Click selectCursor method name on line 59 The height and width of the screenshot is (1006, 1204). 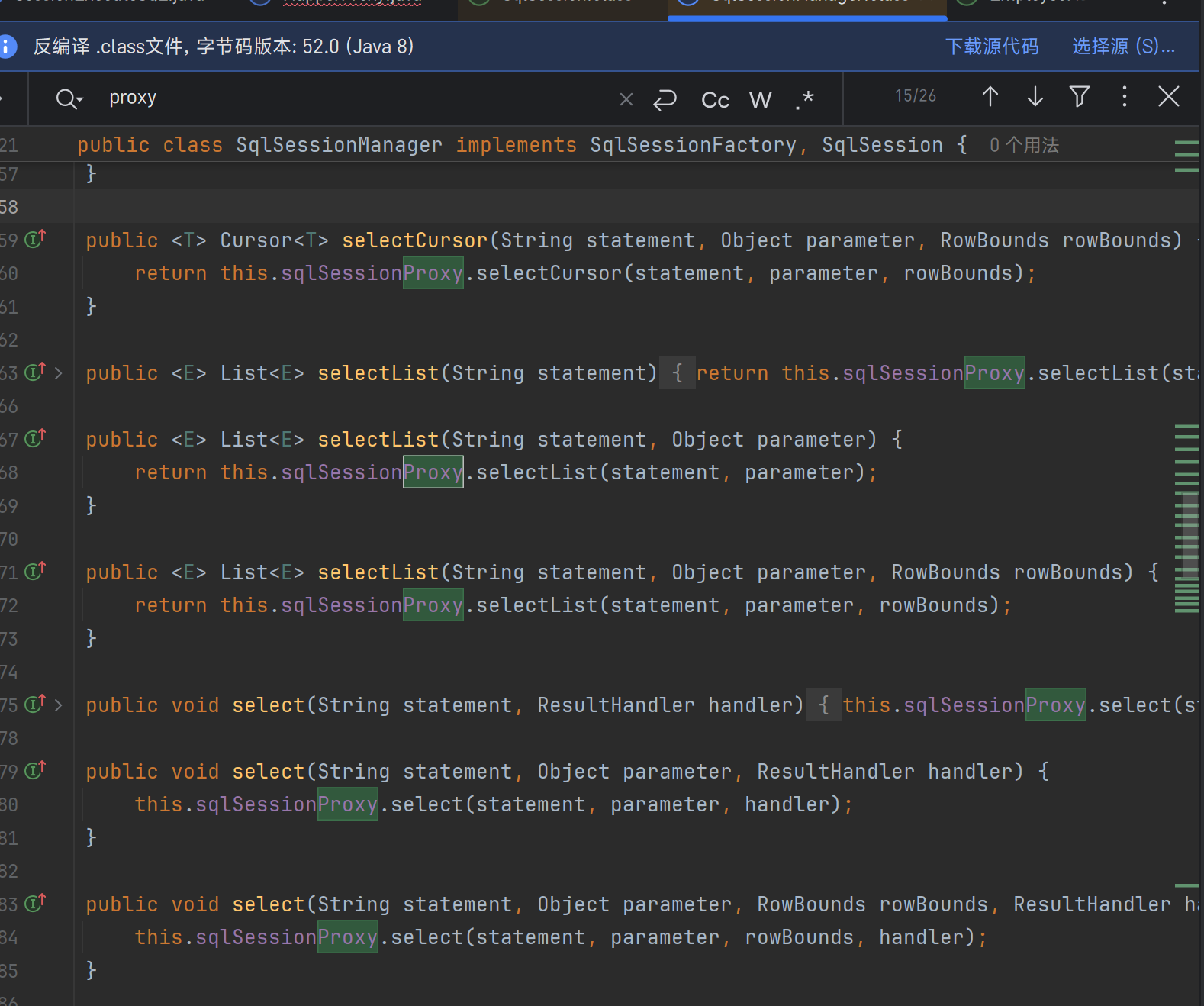point(414,240)
